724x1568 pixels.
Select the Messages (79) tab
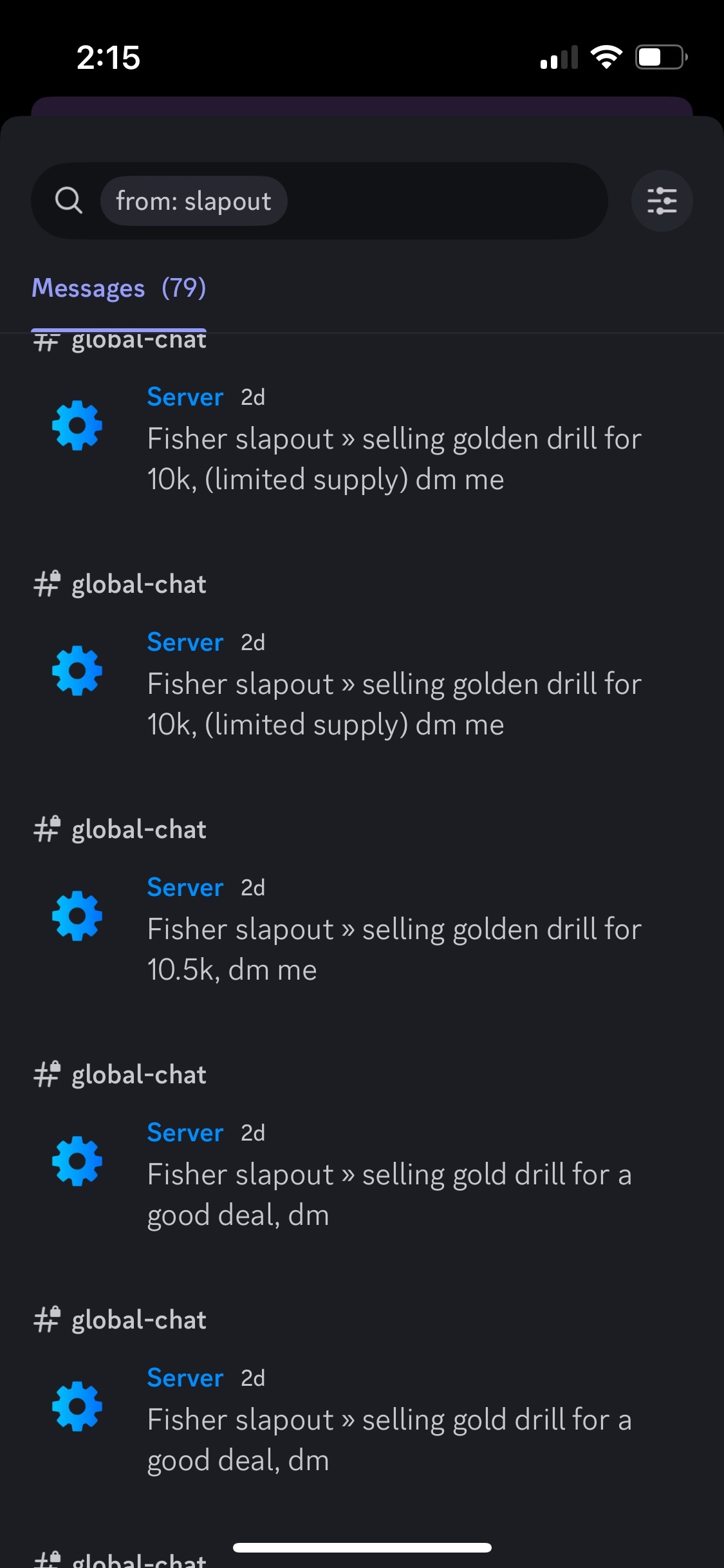click(119, 288)
